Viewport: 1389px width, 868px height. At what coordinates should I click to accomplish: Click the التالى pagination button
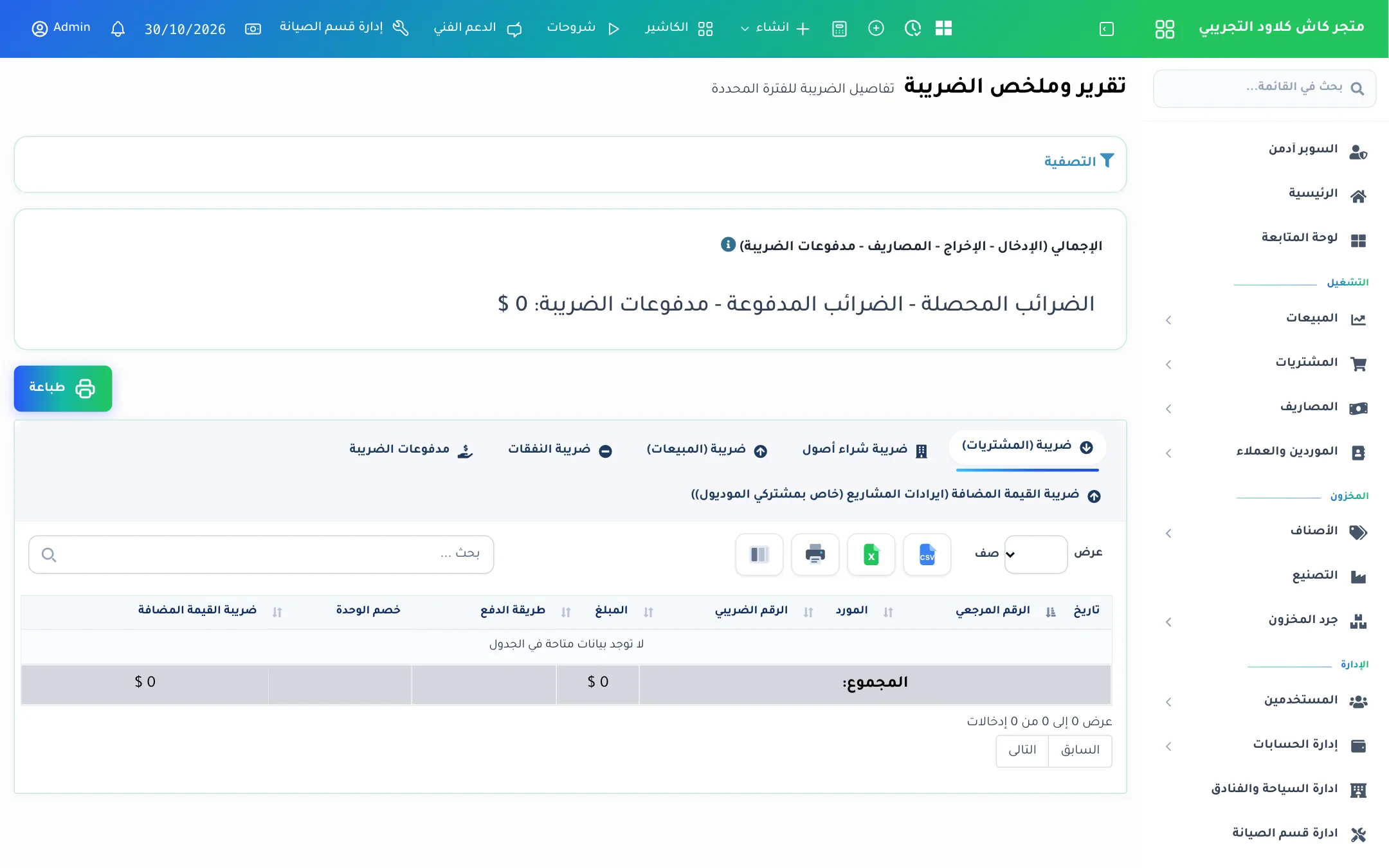click(1022, 750)
